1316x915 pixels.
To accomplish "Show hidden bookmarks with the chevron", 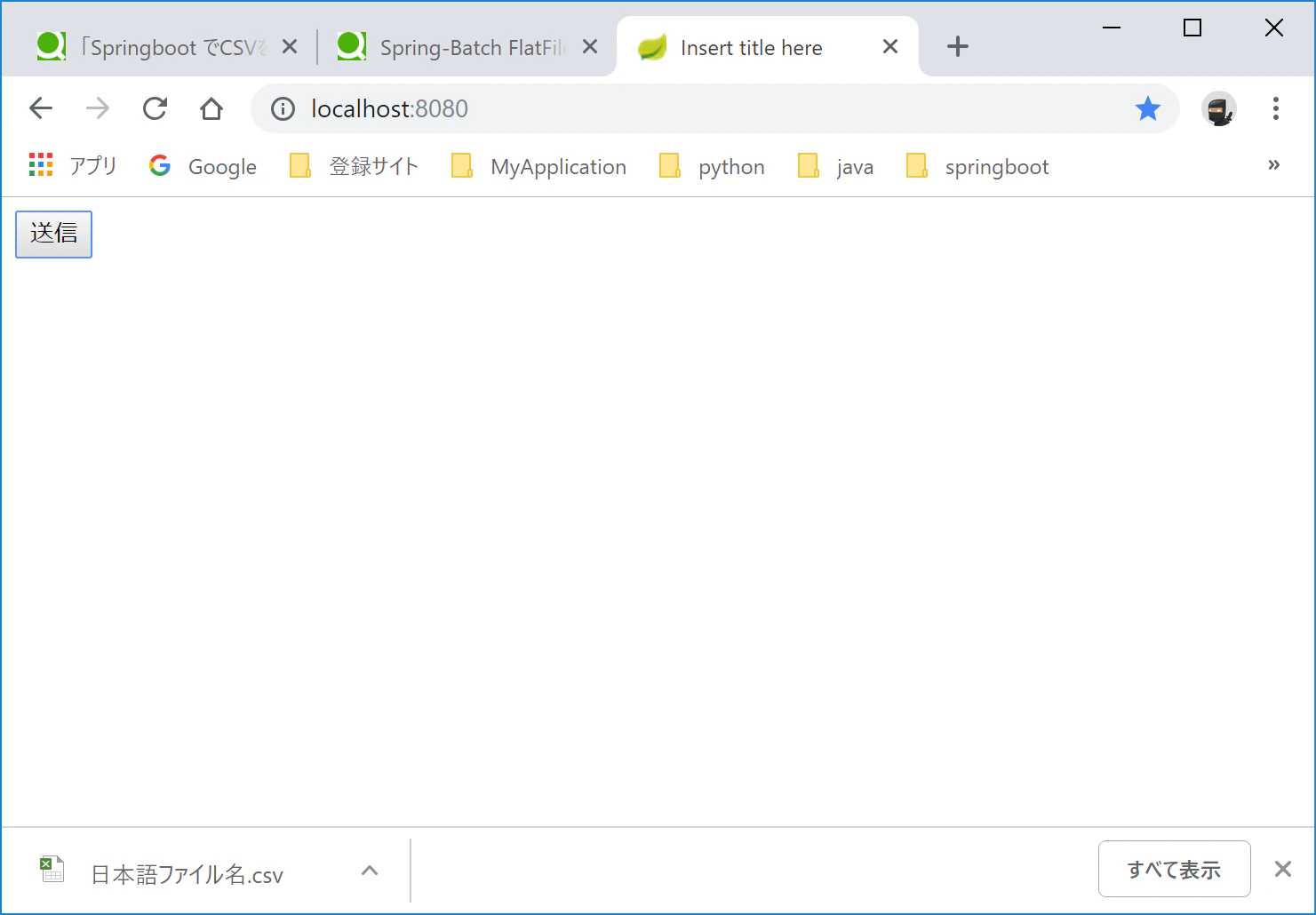I will click(1273, 165).
